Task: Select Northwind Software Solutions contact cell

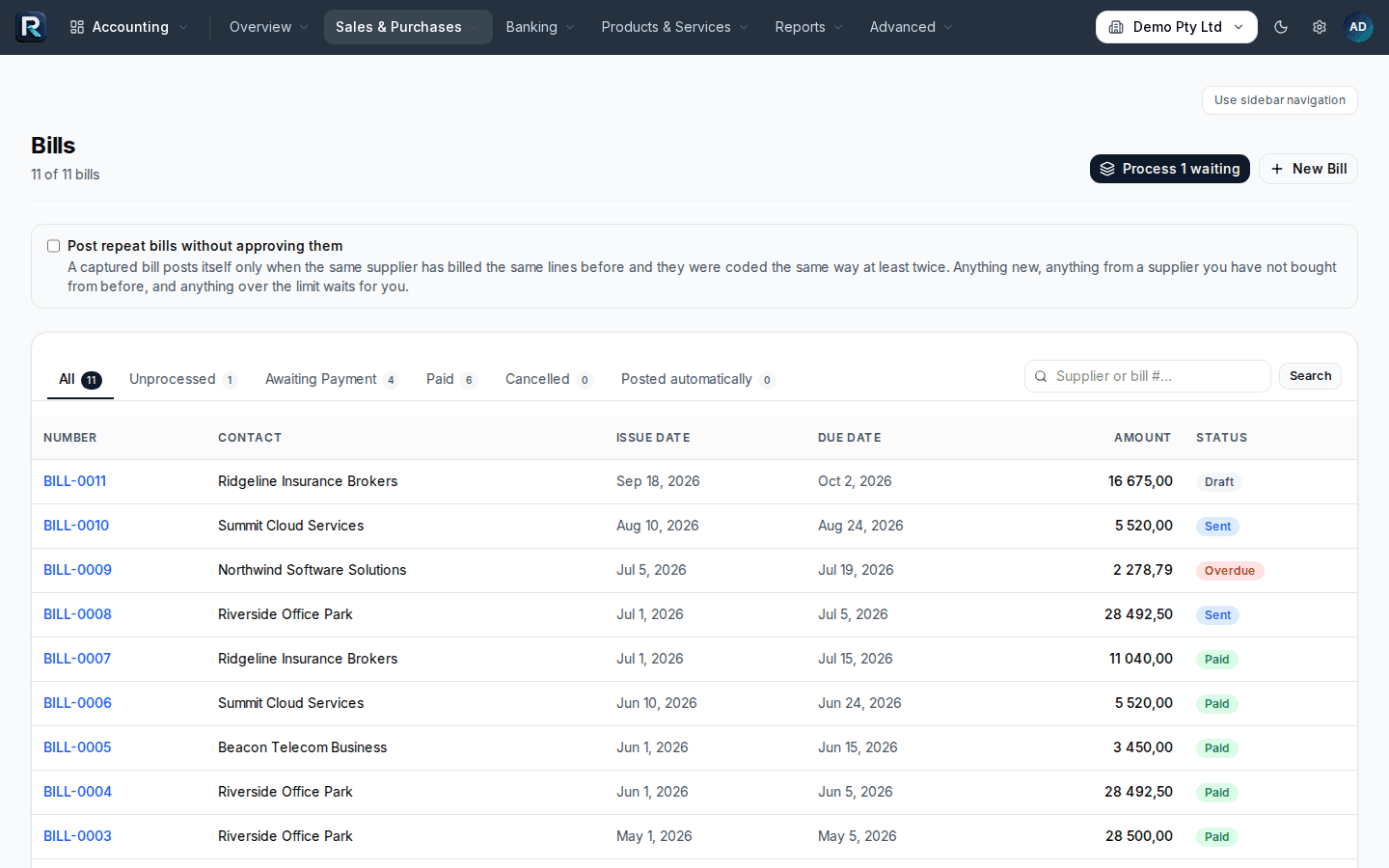Action: (313, 570)
